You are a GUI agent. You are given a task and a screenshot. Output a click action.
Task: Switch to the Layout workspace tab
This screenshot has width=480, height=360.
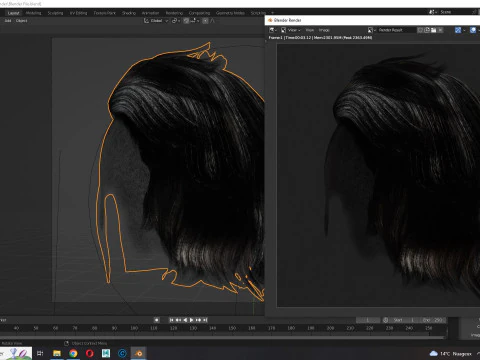[14, 13]
